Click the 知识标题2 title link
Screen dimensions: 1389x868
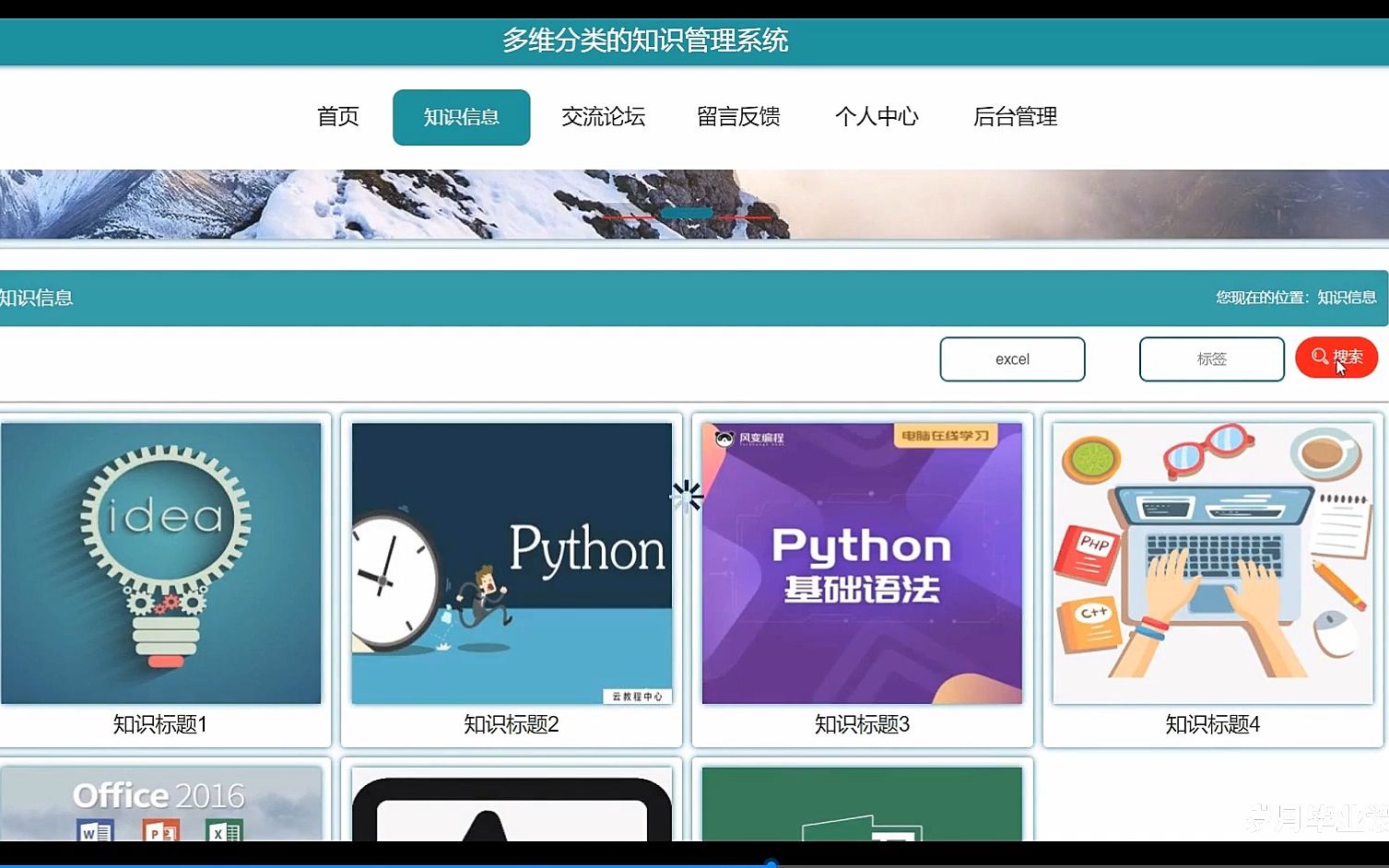pos(512,725)
